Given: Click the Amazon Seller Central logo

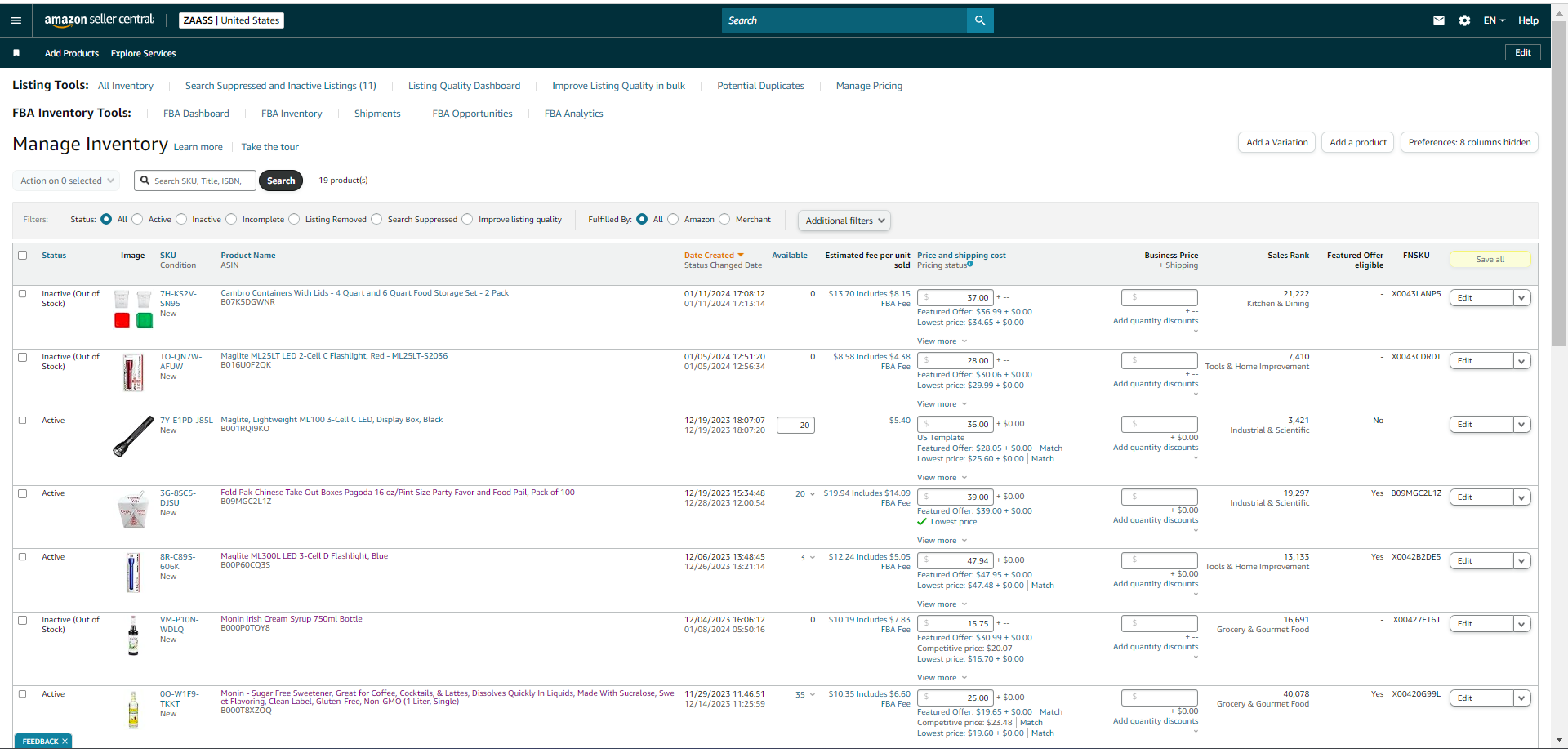Looking at the screenshot, I should pos(99,20).
